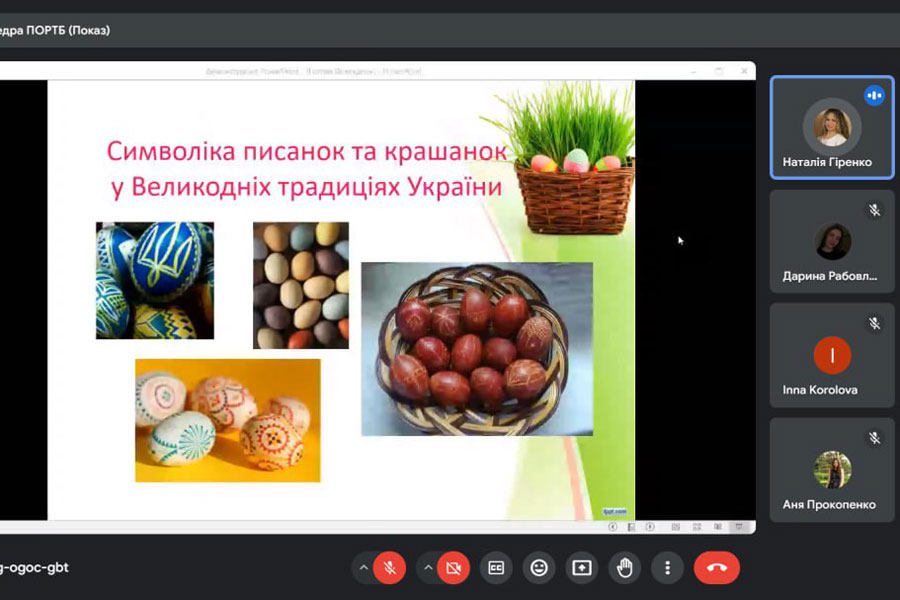The image size is (900, 600).
Task: Raise hand in the meeting
Action: pyautogui.click(x=624, y=568)
